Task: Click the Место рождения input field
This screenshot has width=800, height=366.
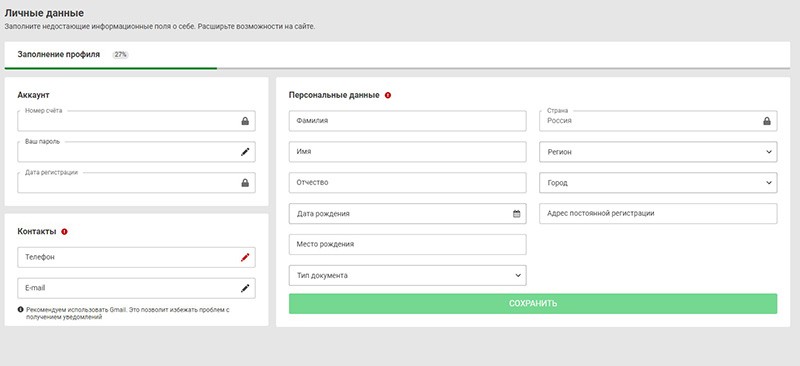Action: tap(407, 244)
